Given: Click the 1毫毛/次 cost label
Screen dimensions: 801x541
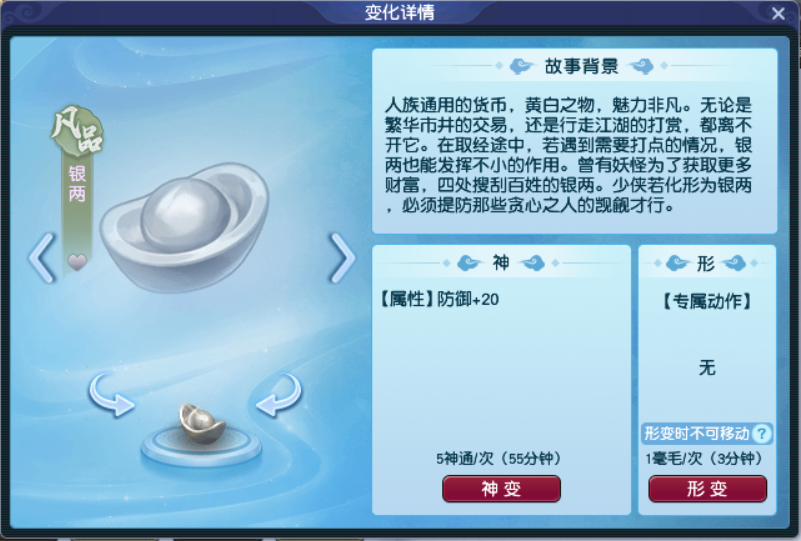Looking at the screenshot, I should coord(703,458).
